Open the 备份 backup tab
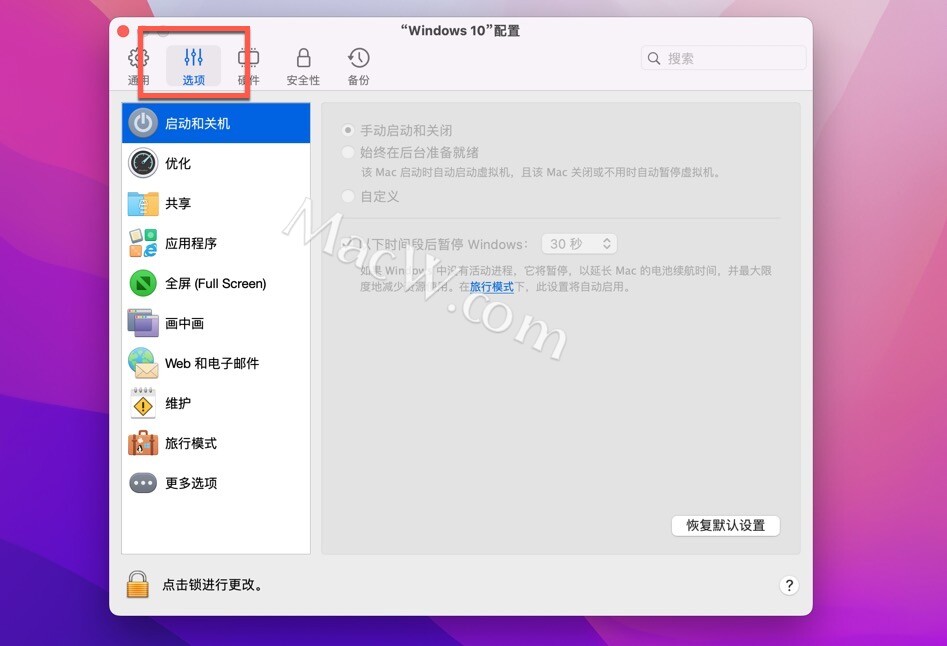947x646 pixels. (358, 66)
